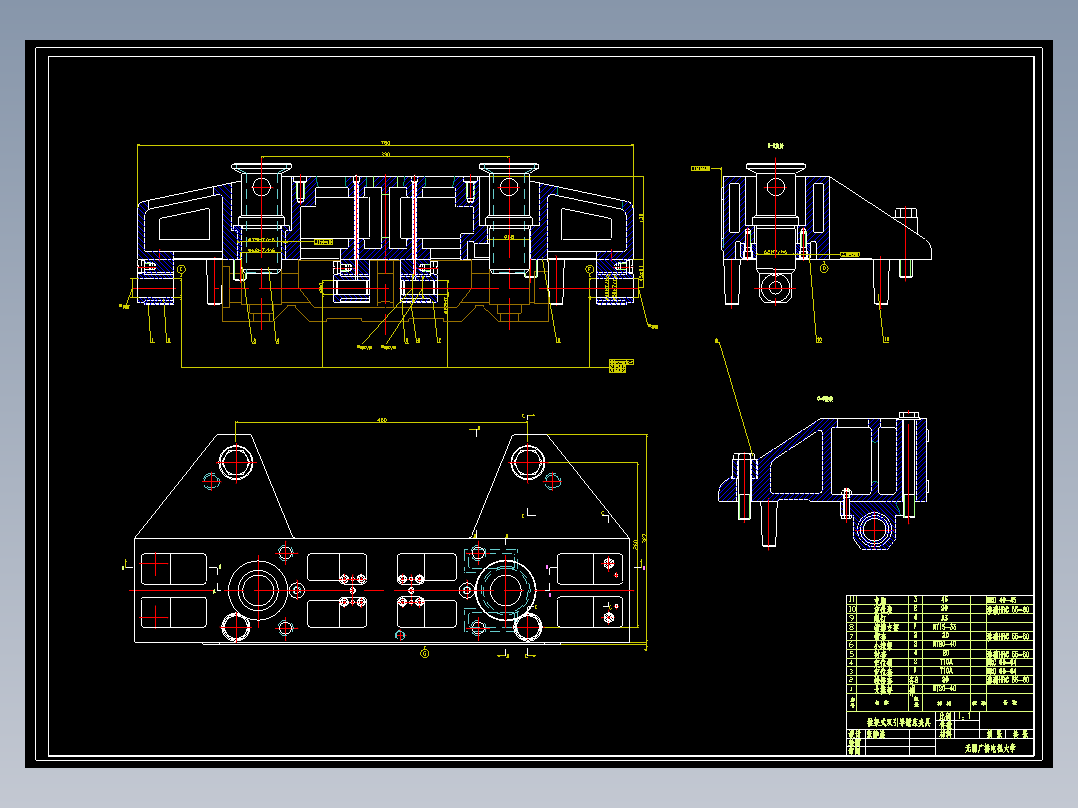
Task: Click lower circle in upper-right side view
Action: click(x=776, y=286)
